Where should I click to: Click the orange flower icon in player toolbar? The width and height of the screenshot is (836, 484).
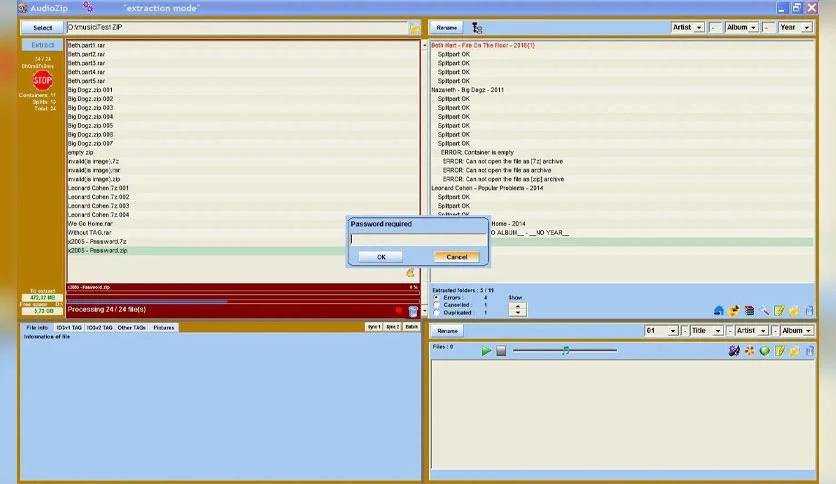pos(750,351)
